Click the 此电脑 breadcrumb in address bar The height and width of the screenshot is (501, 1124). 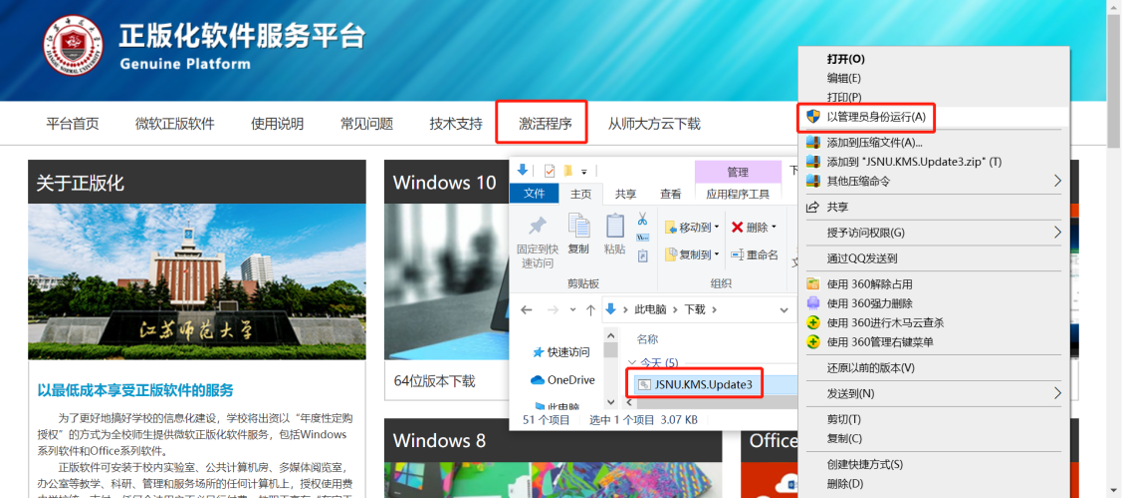[650, 310]
